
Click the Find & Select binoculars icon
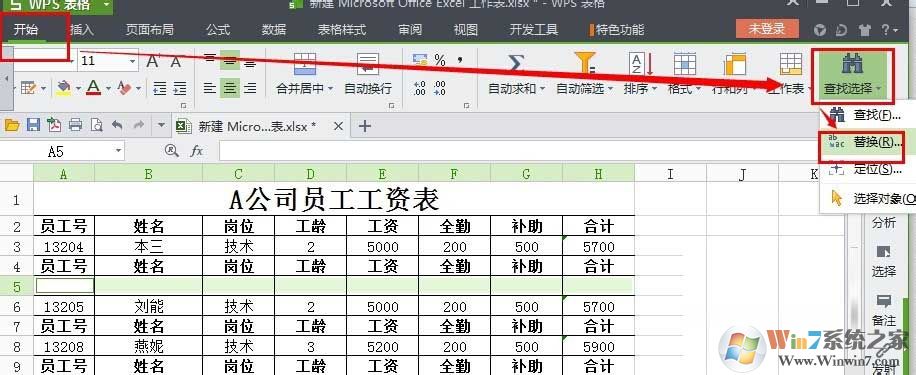[x=852, y=63]
